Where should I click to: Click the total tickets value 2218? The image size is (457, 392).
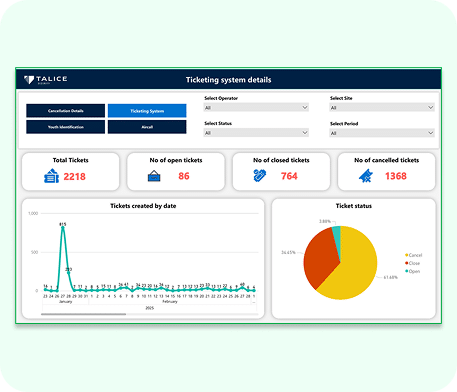point(74,176)
